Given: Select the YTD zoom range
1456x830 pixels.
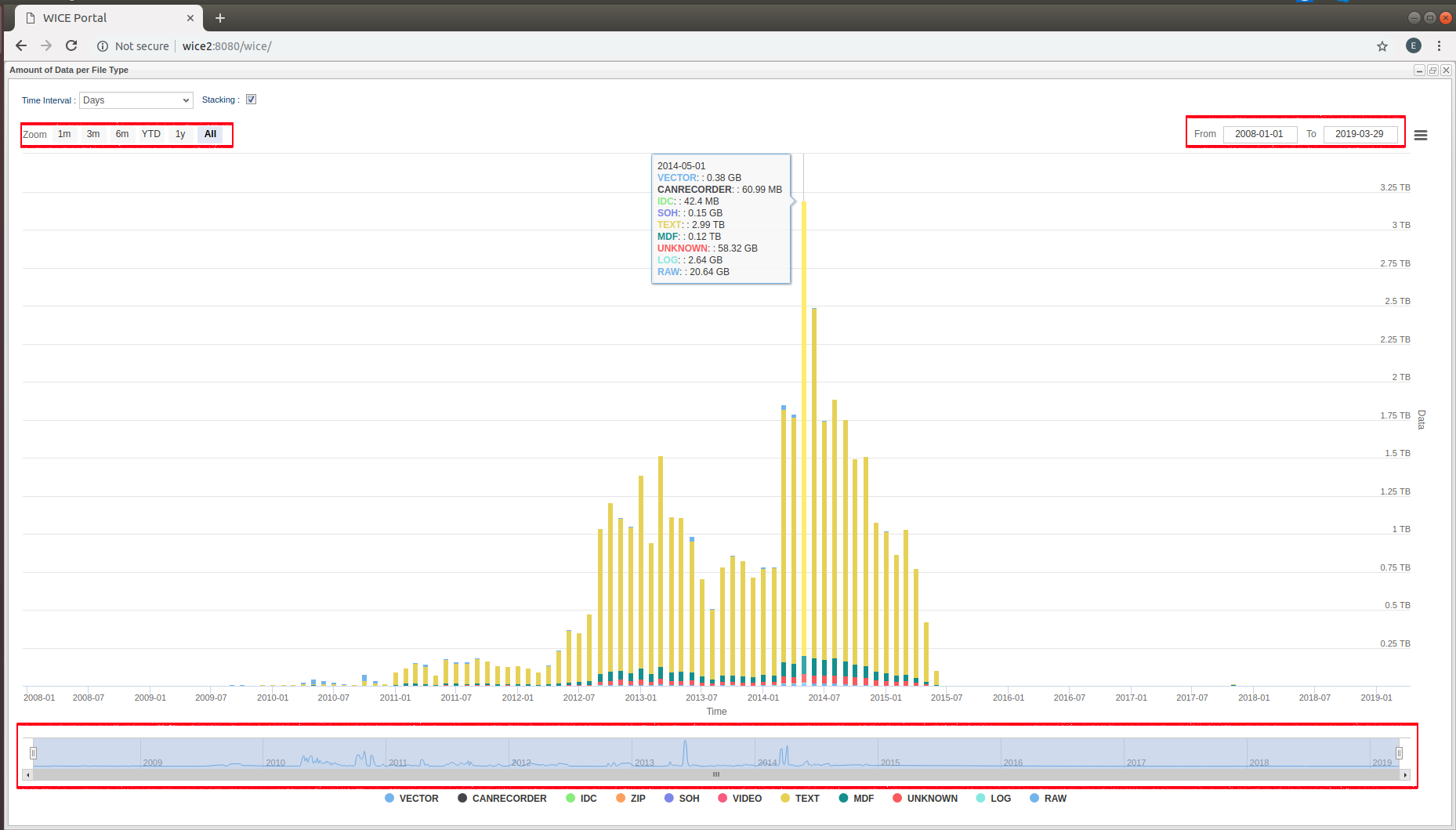Looking at the screenshot, I should [x=151, y=134].
